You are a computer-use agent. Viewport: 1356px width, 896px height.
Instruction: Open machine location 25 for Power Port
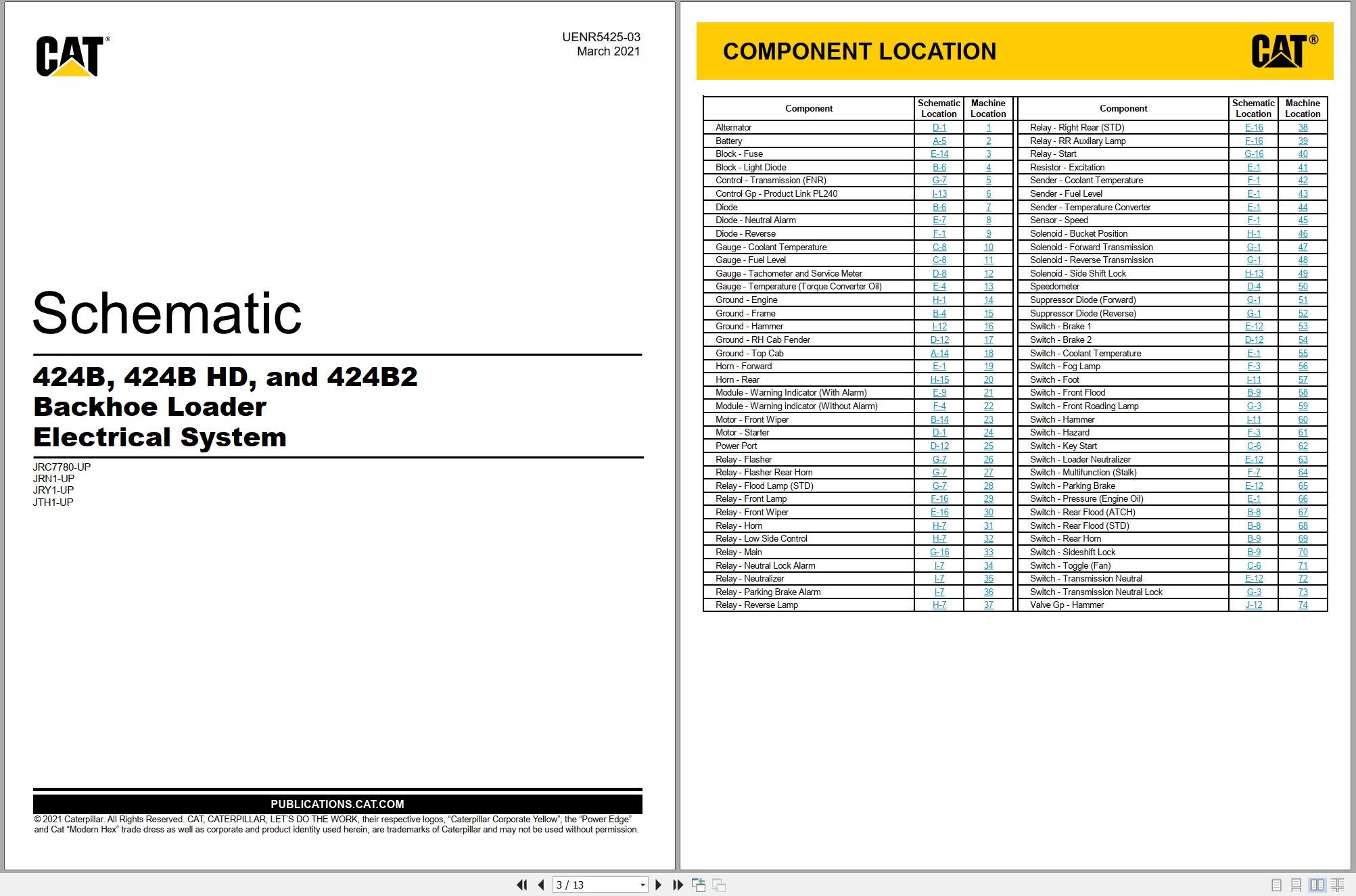[988, 446]
